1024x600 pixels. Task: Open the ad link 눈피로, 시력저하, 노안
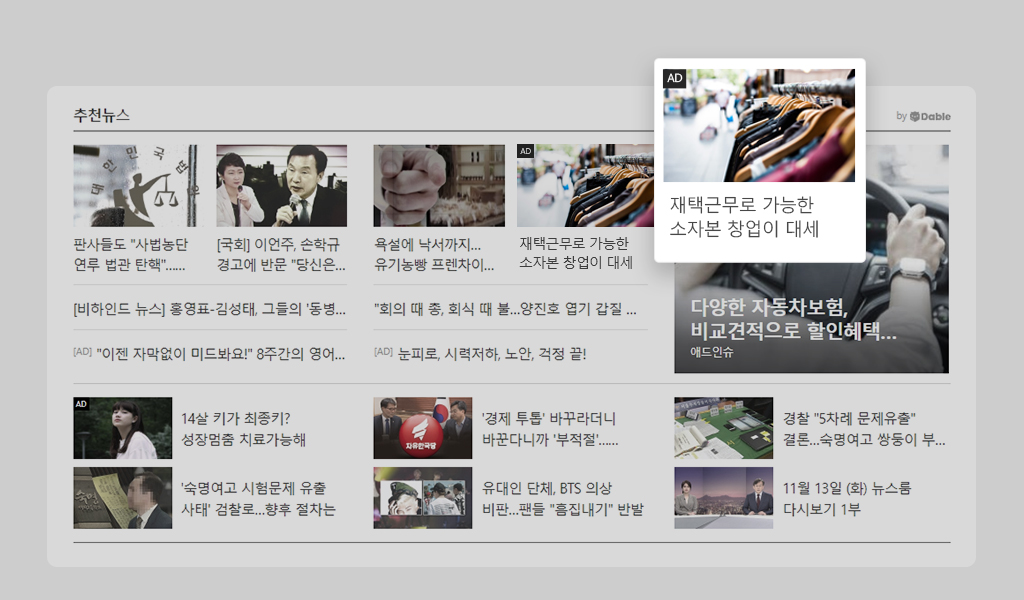[481, 353]
